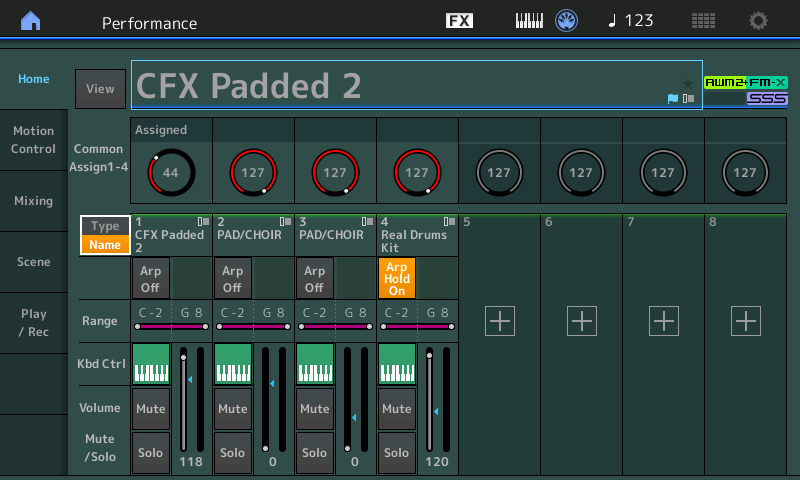This screenshot has height=480, width=800.
Task: Mute Part 1 CFX Padded 2
Action: [151, 408]
